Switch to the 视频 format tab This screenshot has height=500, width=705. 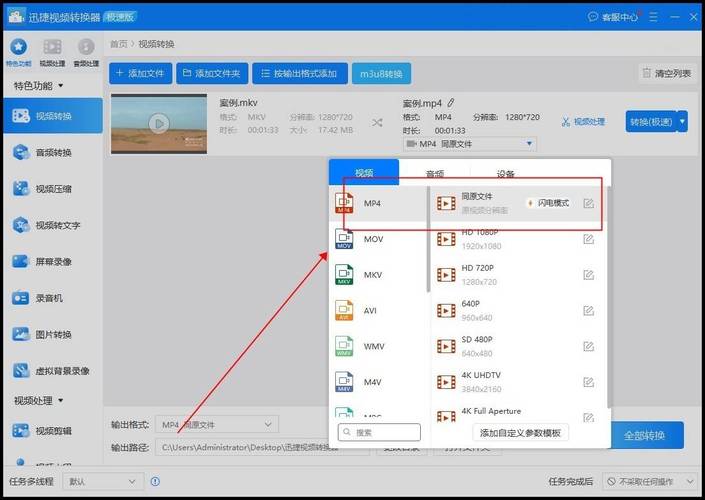pos(364,172)
